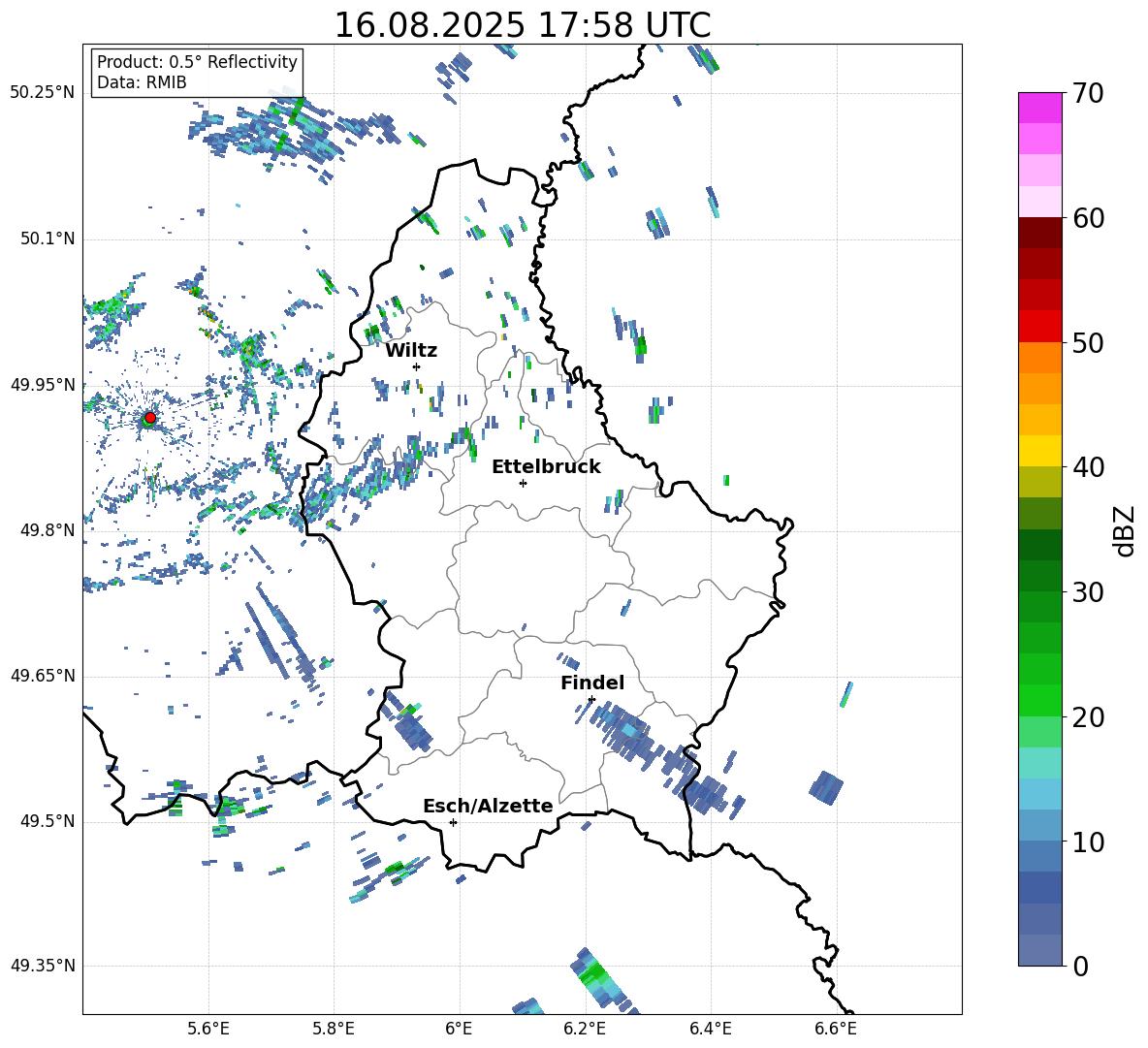Click the Wiltz station cross marker

coord(417,366)
